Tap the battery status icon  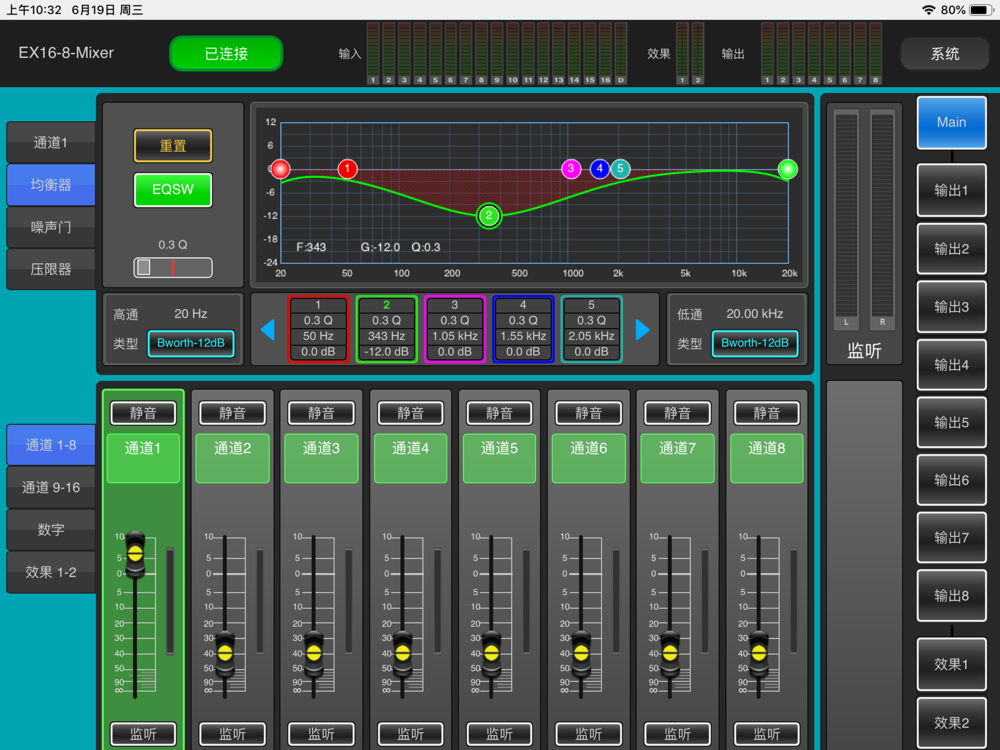(980, 10)
